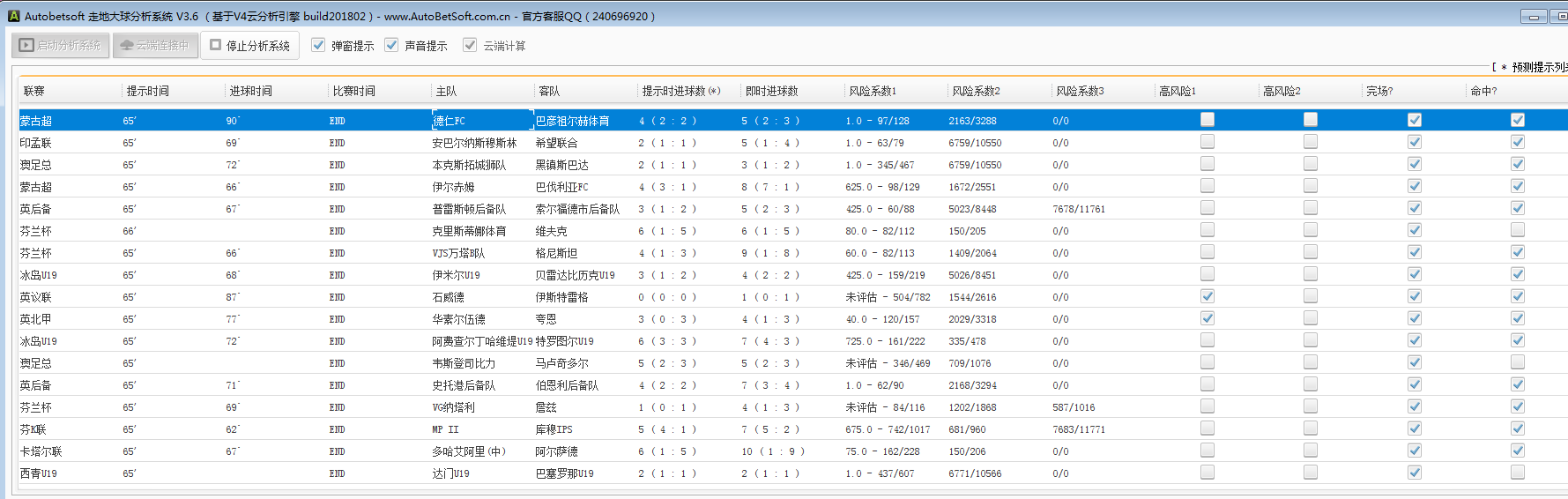
Task: Uncheck 完场? for the 伊尔赤姆 row
Action: [1415, 186]
